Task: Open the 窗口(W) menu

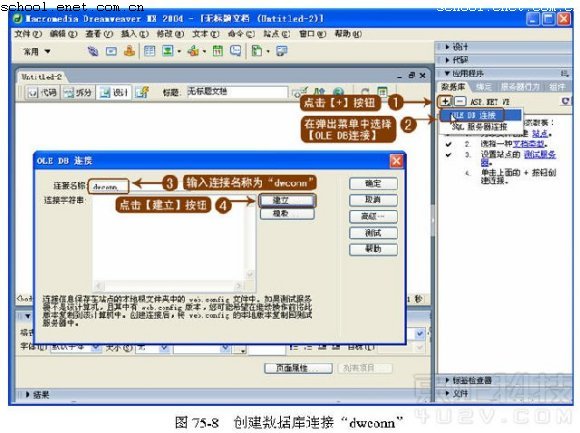Action: (x=313, y=34)
